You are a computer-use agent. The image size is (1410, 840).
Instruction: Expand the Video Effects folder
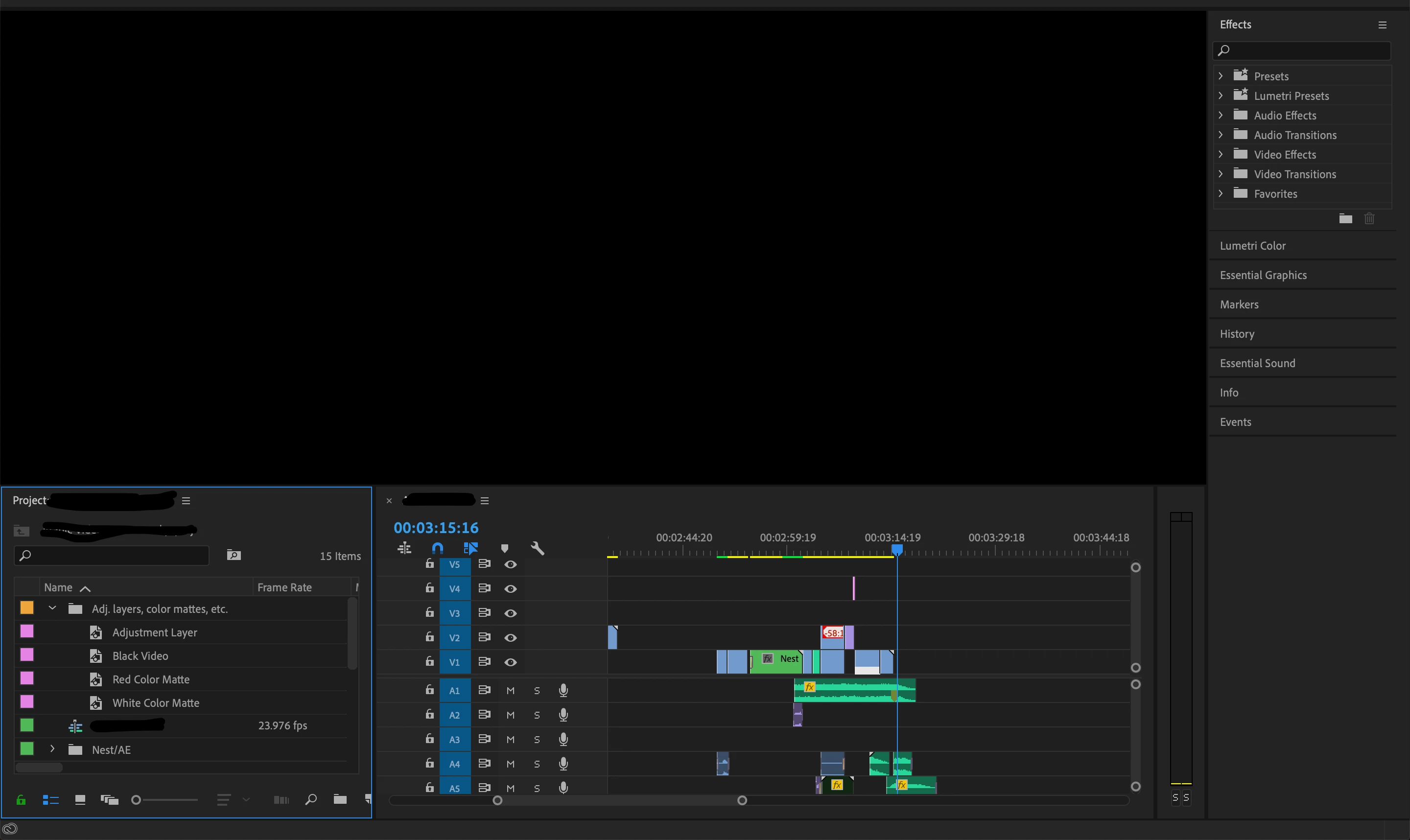tap(1221, 155)
